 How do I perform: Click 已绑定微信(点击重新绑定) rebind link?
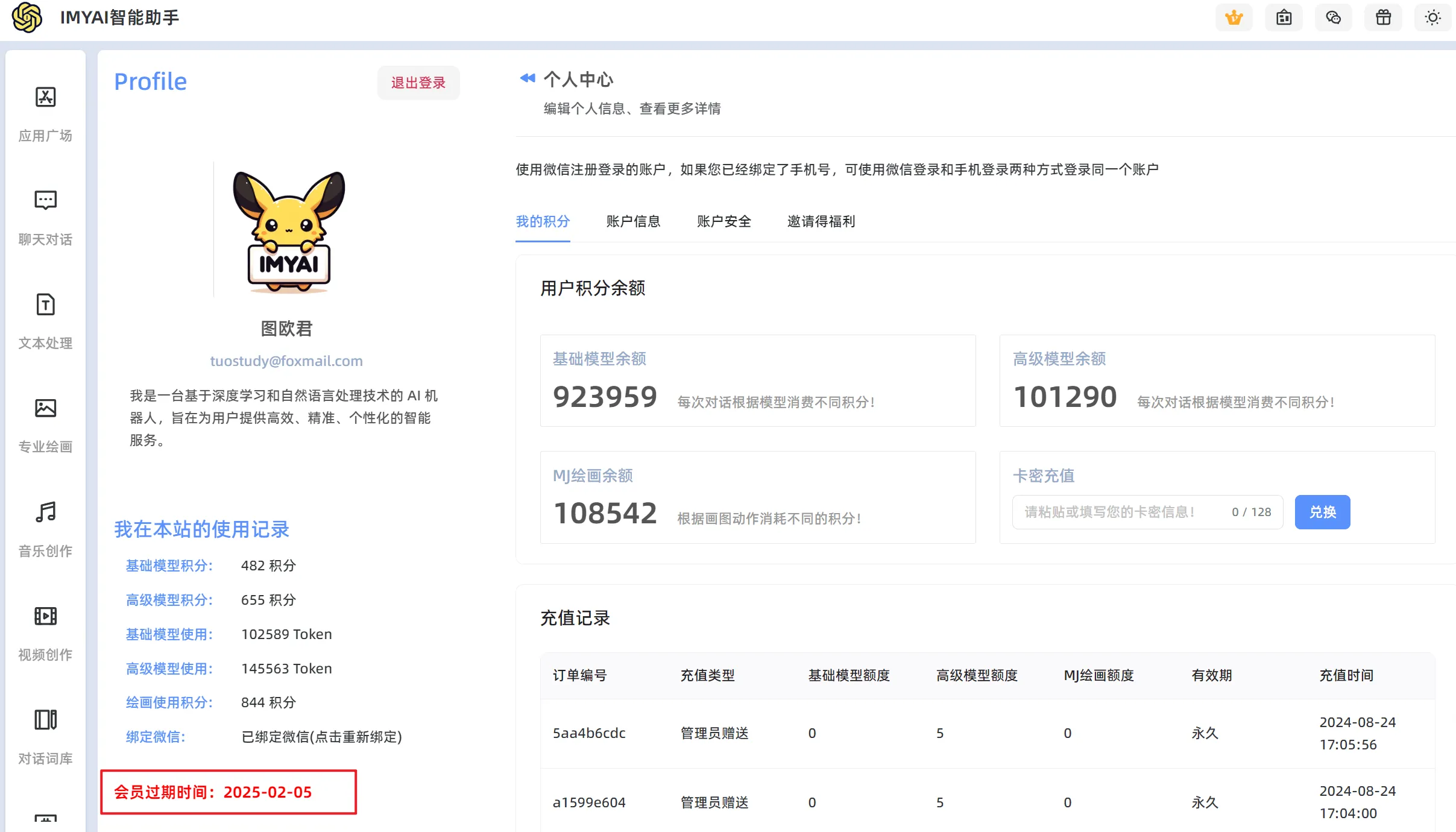tap(321, 737)
